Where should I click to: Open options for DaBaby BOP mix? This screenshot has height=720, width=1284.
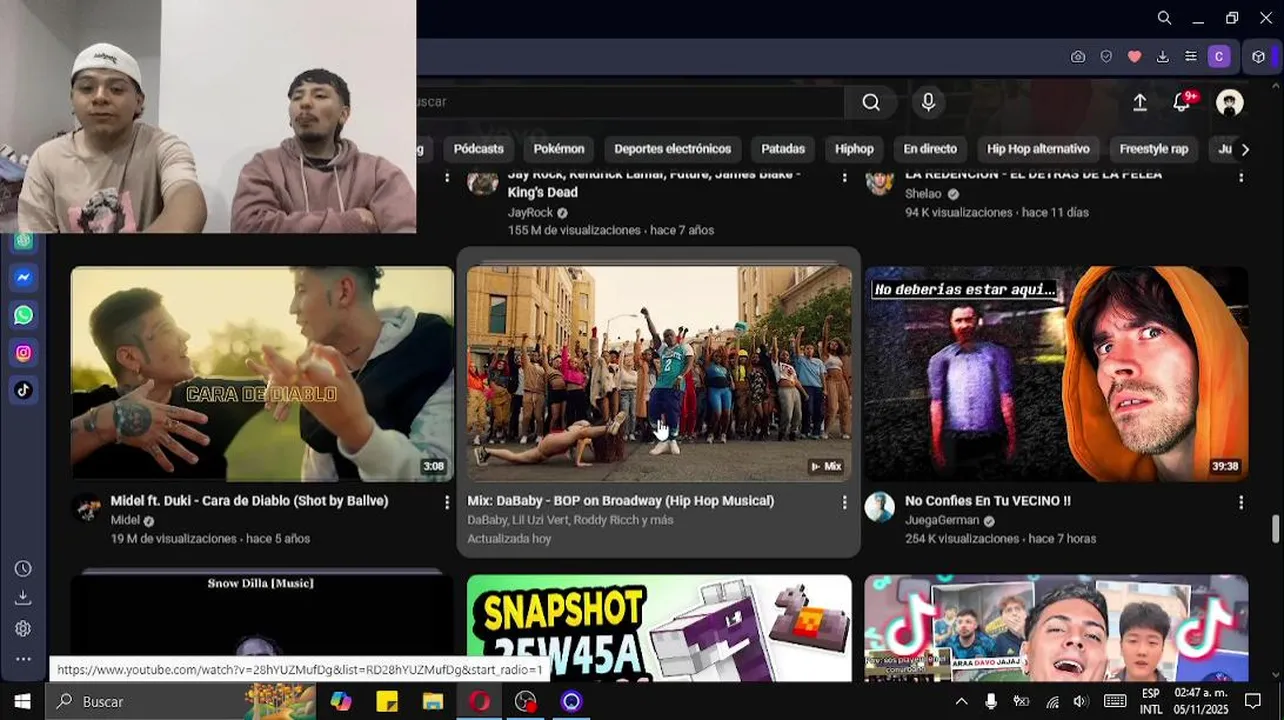click(x=844, y=502)
